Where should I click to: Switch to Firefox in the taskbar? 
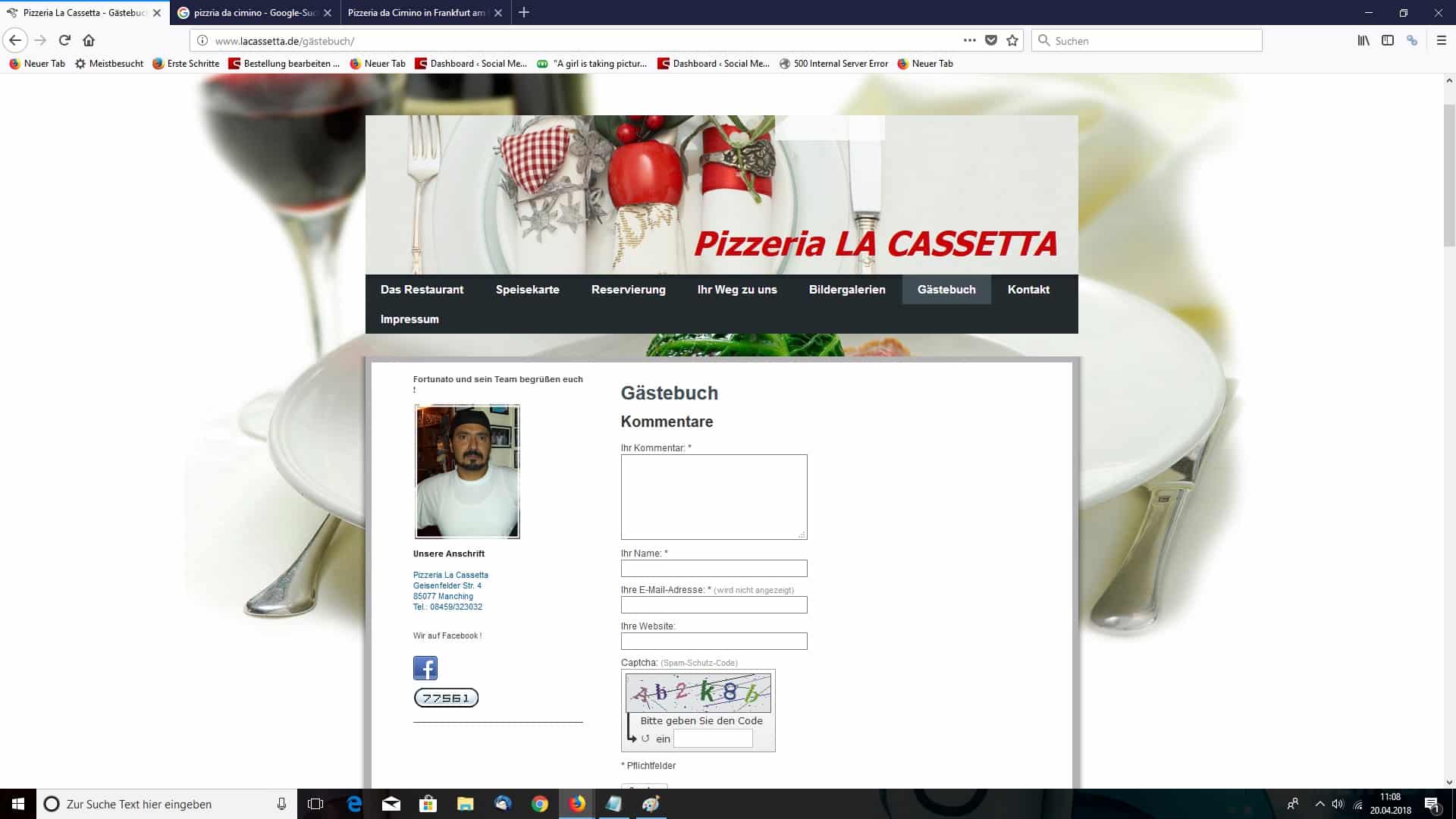tap(577, 804)
